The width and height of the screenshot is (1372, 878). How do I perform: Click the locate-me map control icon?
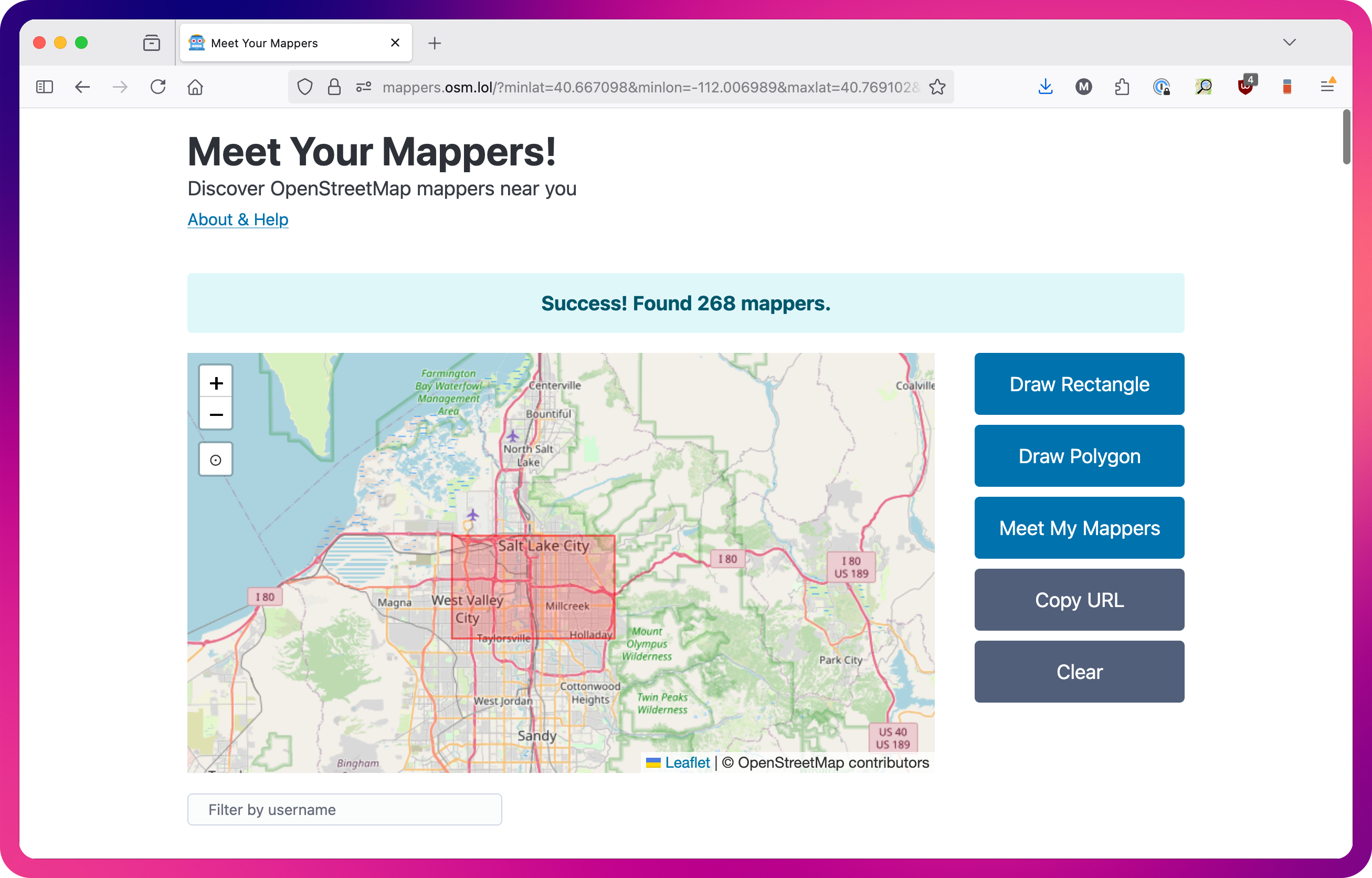pos(216,459)
